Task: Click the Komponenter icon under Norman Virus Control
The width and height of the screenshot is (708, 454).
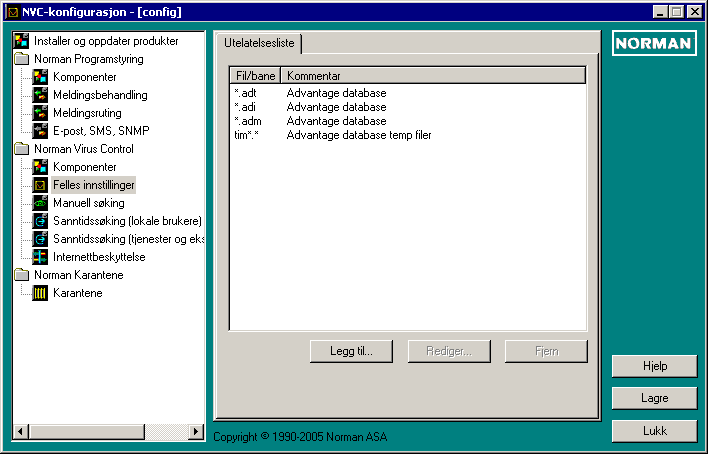Action: 40,167
